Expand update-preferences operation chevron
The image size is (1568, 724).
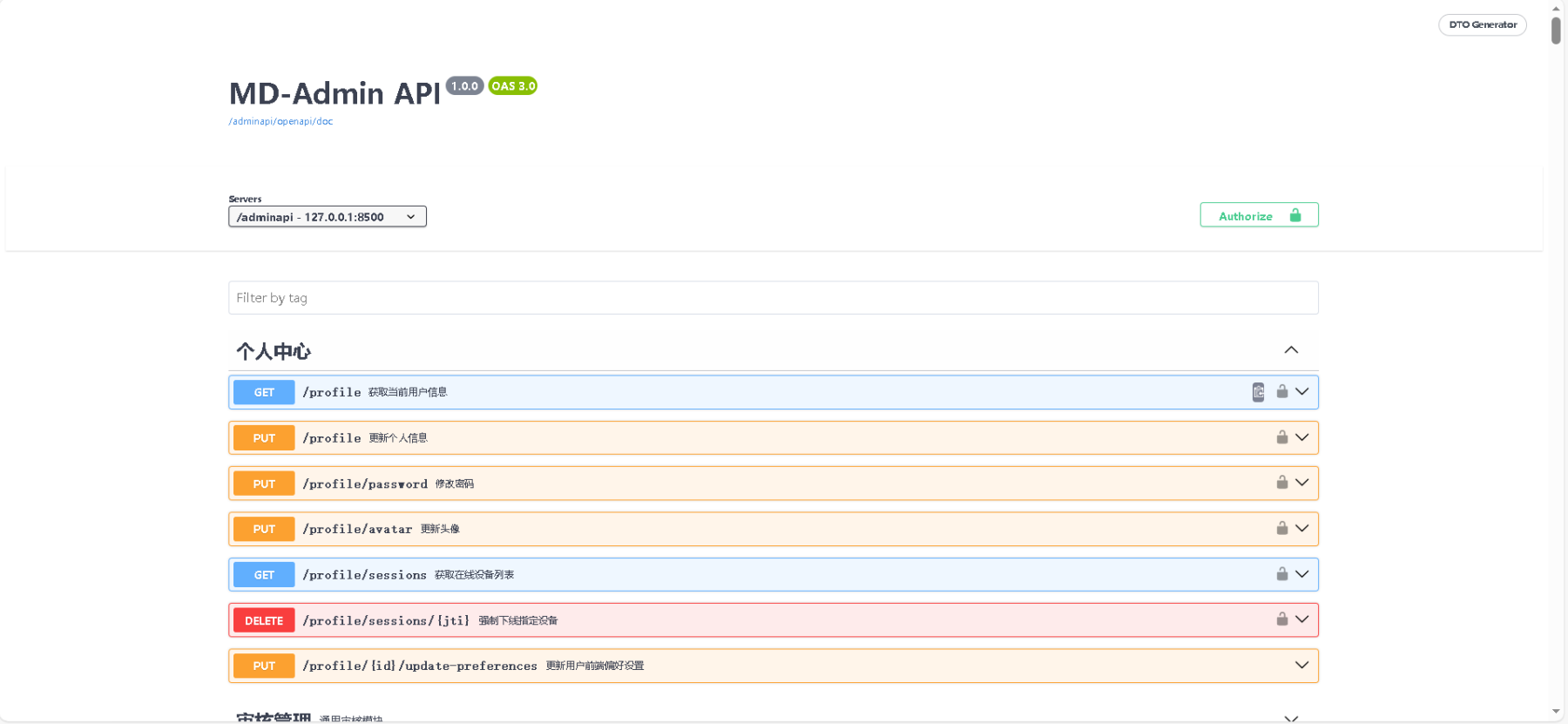[1301, 666]
